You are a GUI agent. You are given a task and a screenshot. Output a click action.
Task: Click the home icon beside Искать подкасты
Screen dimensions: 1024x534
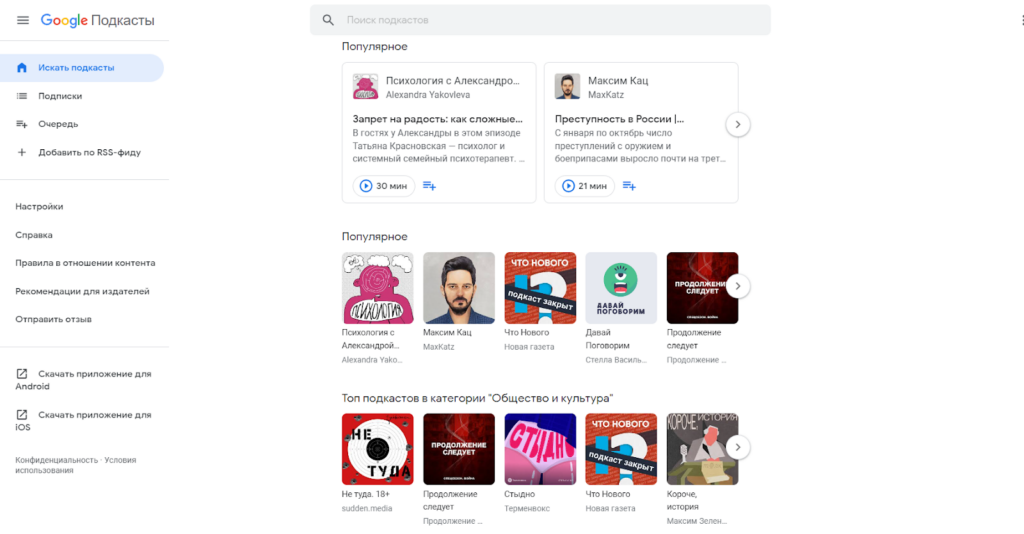coord(22,68)
